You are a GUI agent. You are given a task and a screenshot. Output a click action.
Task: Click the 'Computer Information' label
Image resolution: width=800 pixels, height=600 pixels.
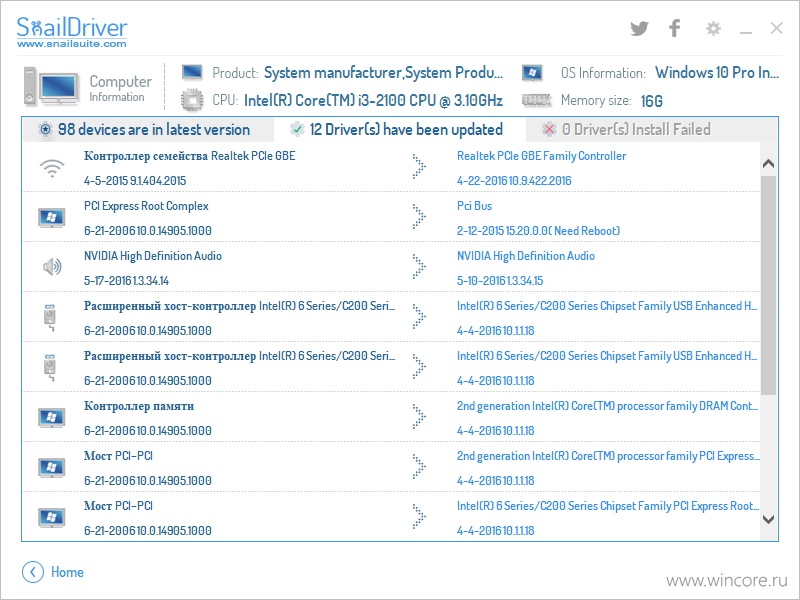coord(120,88)
